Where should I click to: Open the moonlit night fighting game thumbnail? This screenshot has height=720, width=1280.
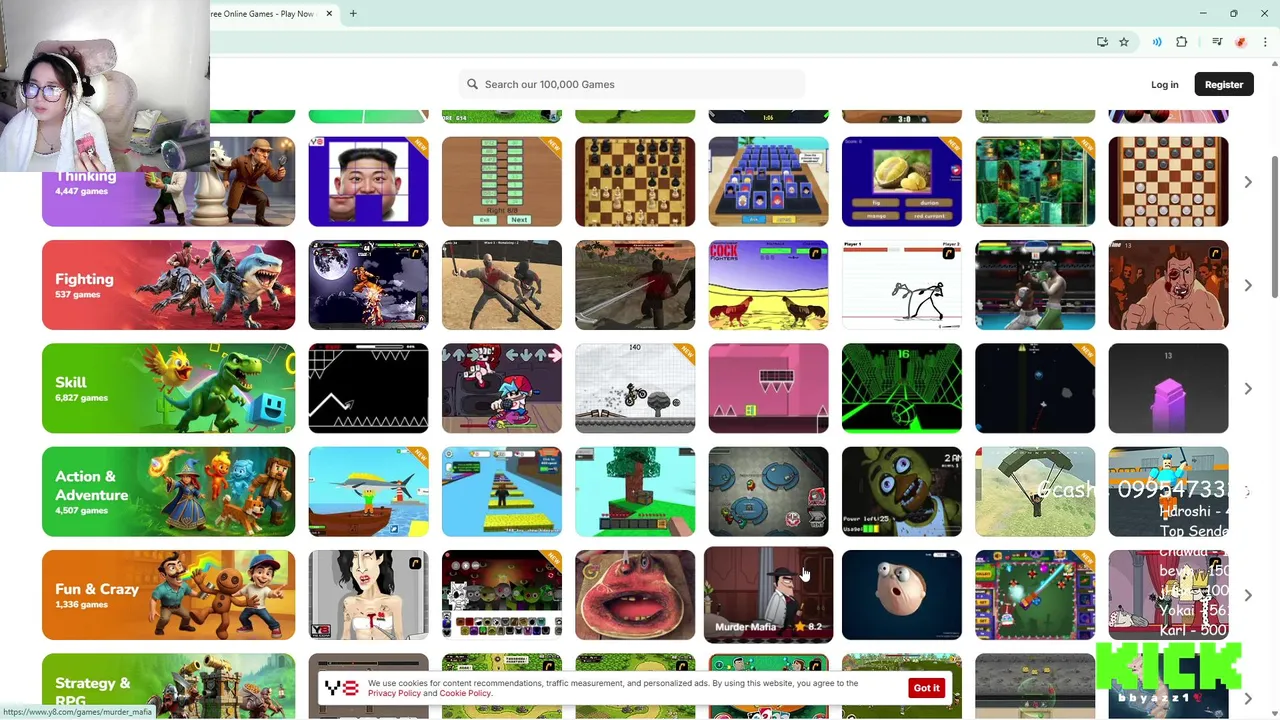point(368,285)
